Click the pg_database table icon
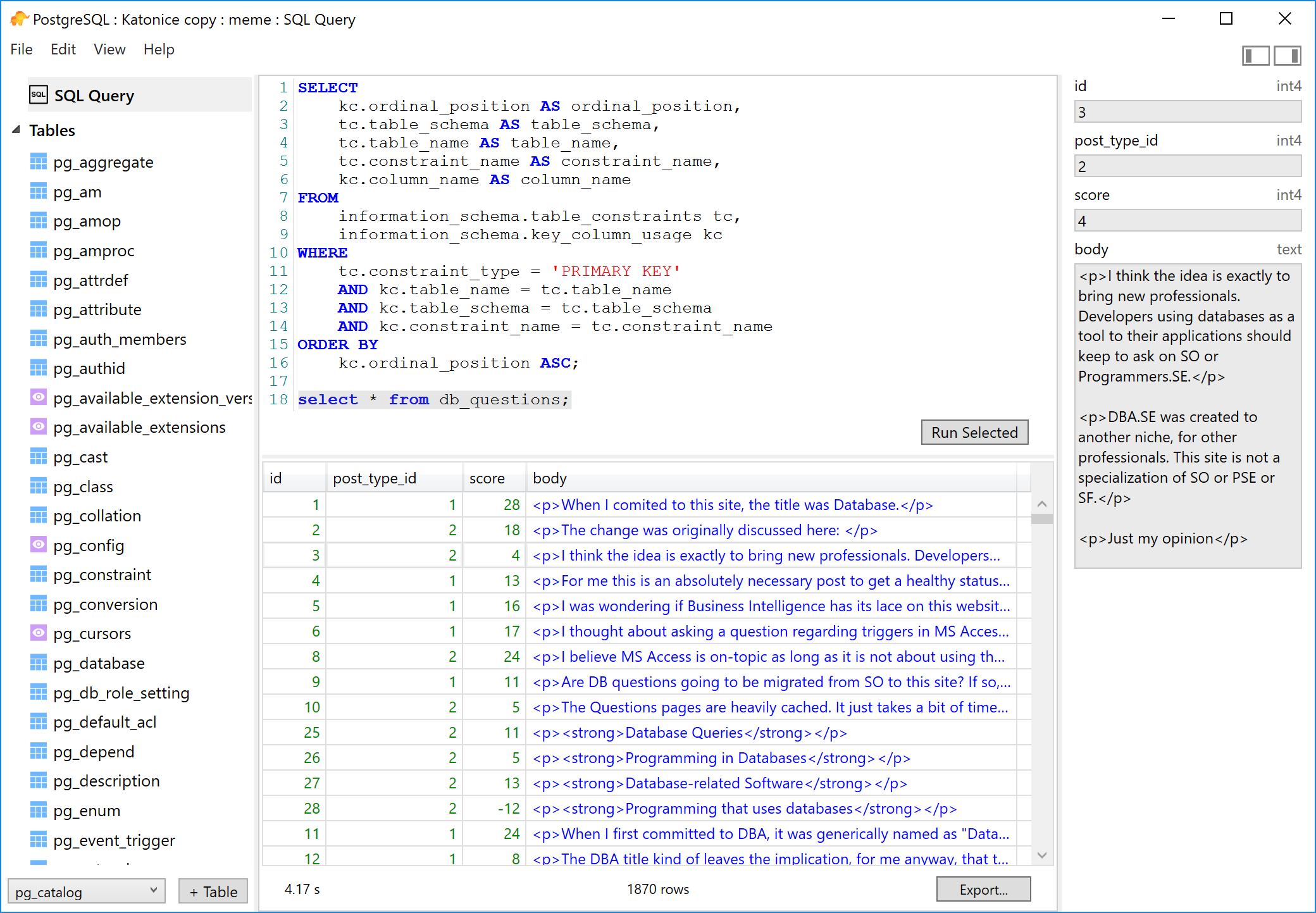Screen dimensions: 1316x913 pos(39,663)
